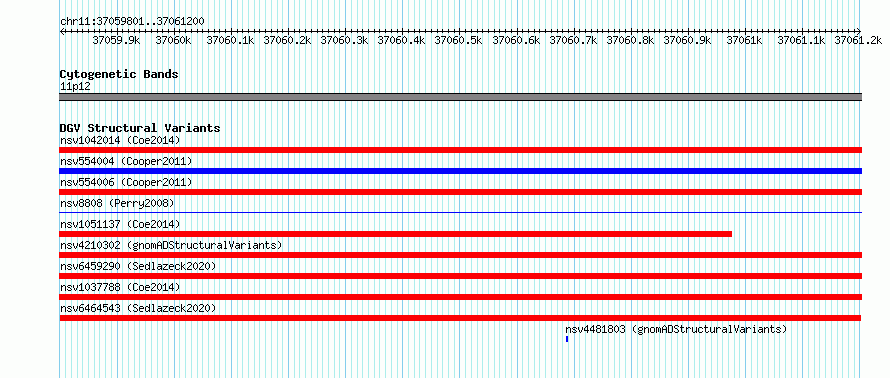Click the nsv4481803 (gnomADStructuralVariants) label
The width and height of the screenshot is (890, 378).
676,329
